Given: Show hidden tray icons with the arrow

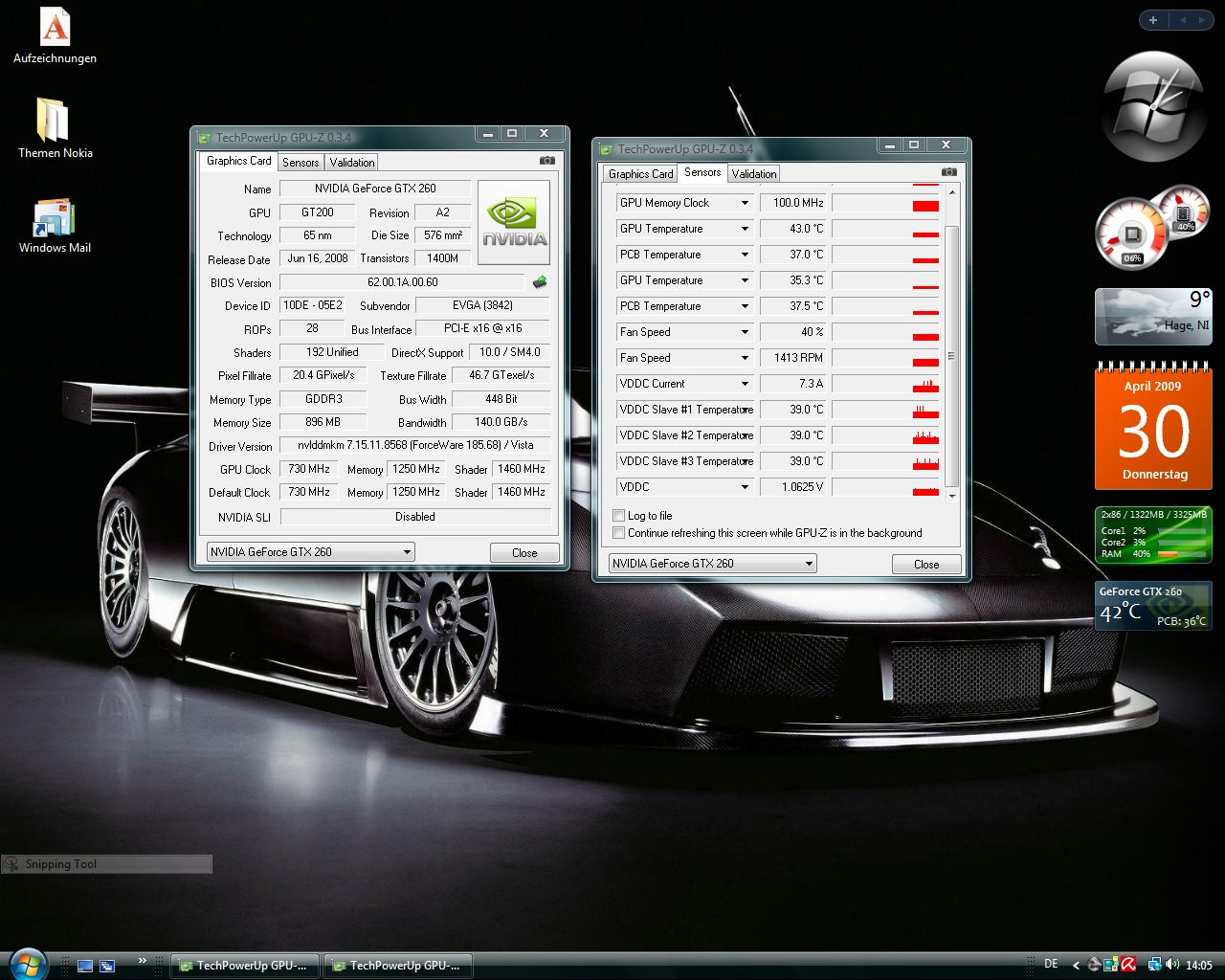Looking at the screenshot, I should point(1076,966).
